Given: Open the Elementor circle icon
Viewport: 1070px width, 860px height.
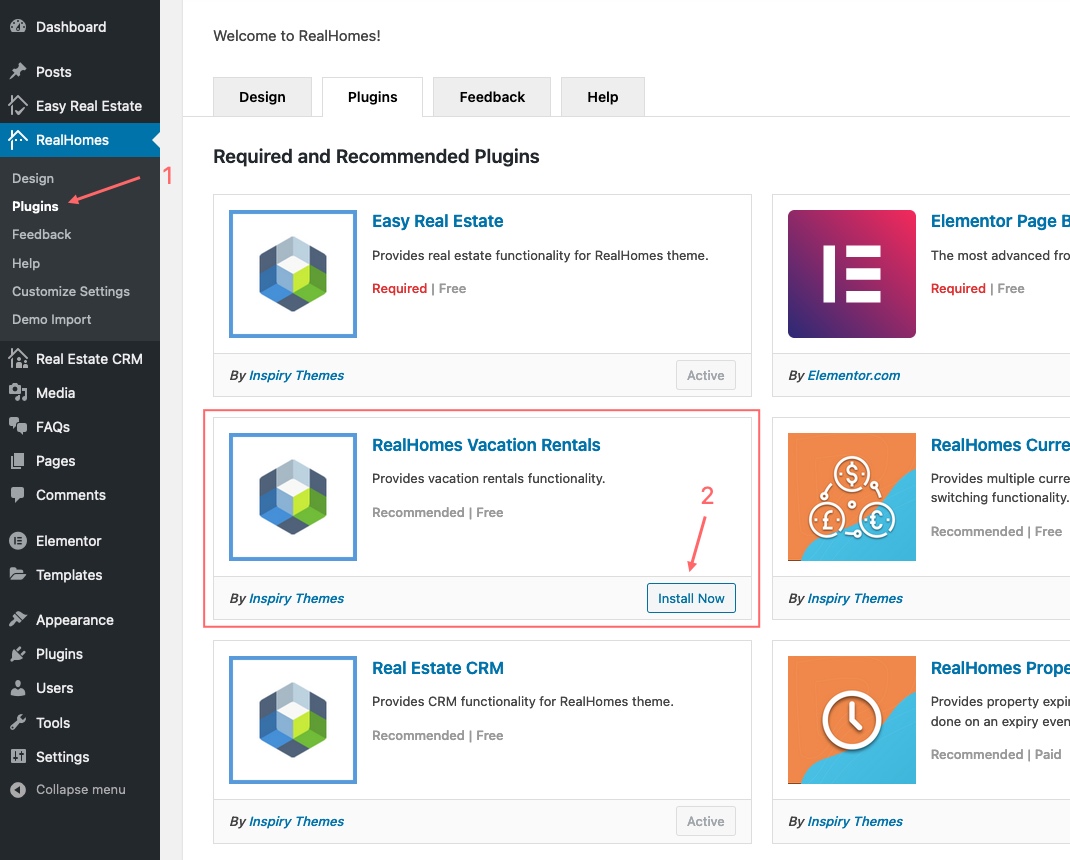Looking at the screenshot, I should pyautogui.click(x=18, y=541).
